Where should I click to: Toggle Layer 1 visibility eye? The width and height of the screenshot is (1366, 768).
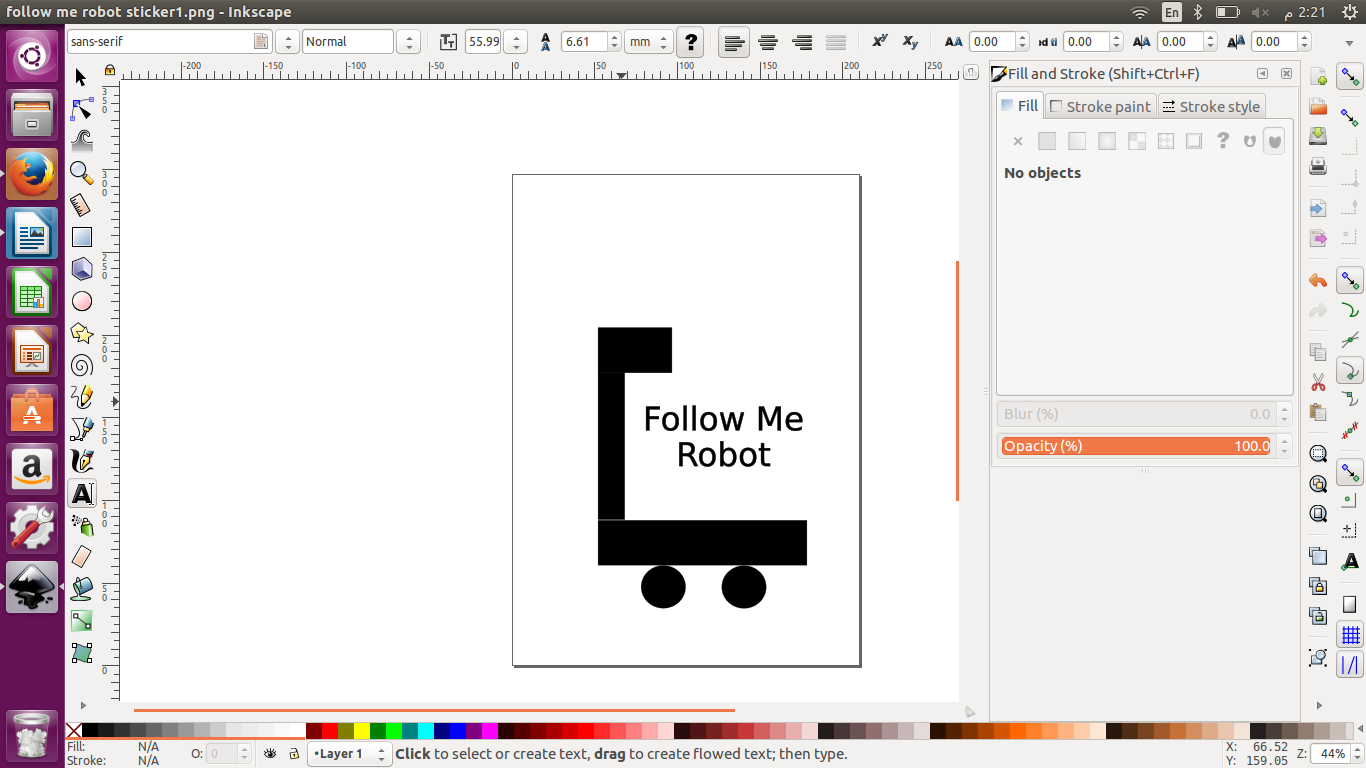click(x=270, y=754)
